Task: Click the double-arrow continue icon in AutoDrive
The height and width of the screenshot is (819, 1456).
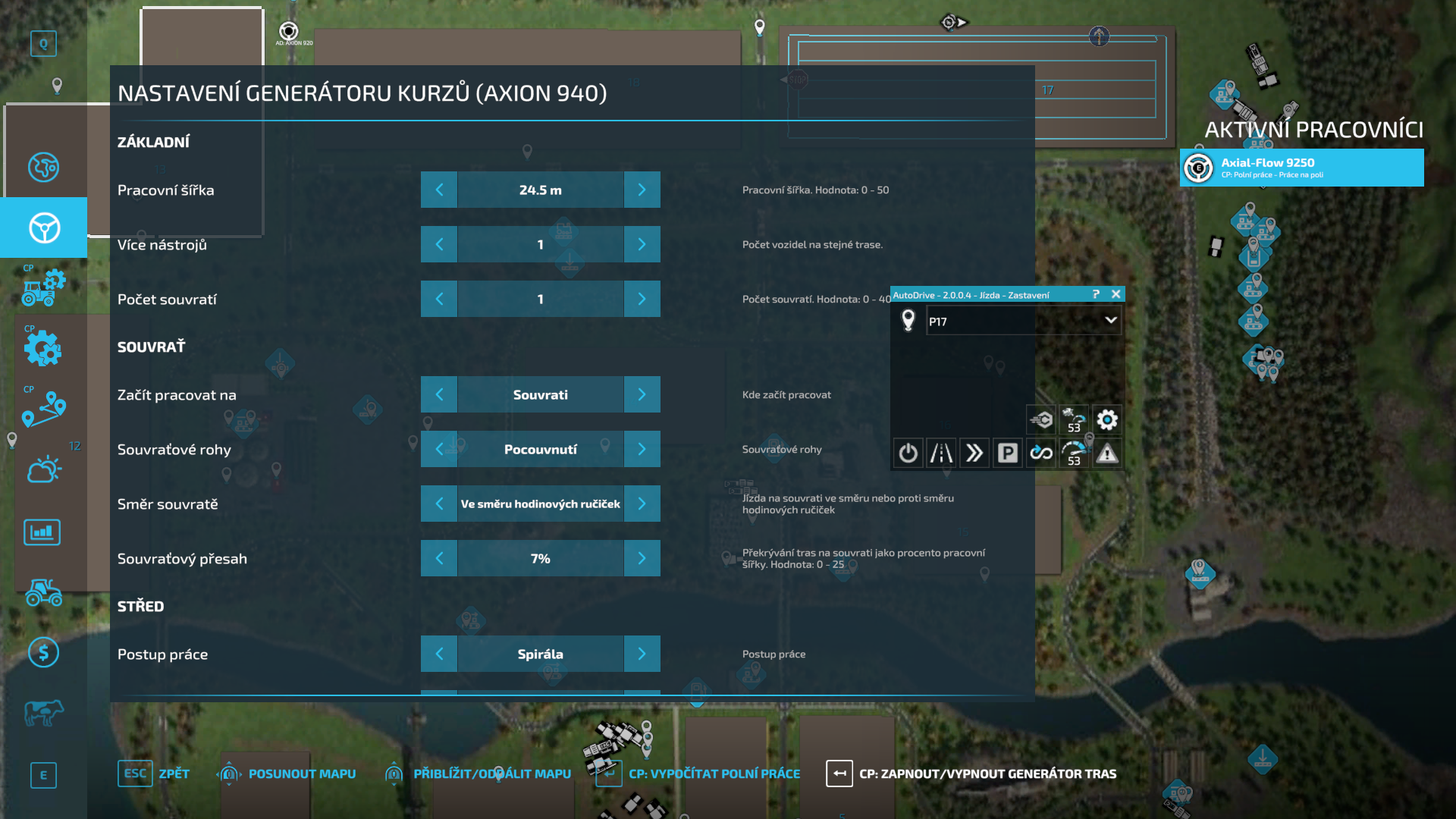Action: tap(974, 453)
